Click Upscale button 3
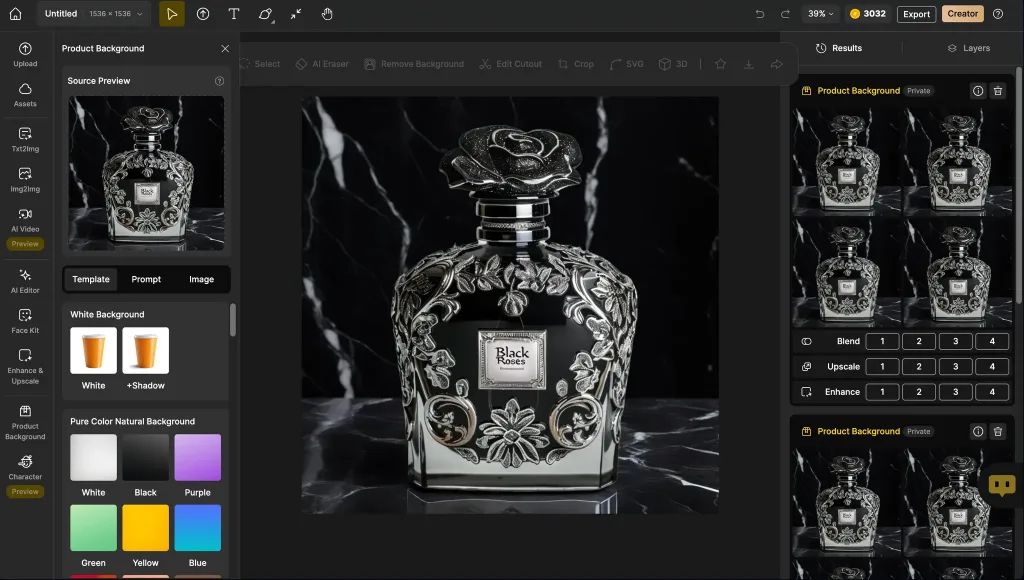 pos(955,366)
